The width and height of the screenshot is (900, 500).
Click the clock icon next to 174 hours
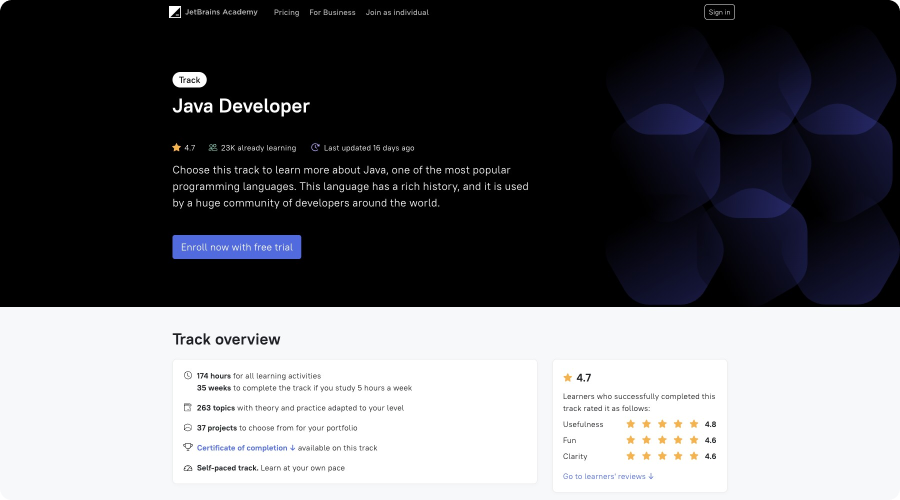(188, 375)
